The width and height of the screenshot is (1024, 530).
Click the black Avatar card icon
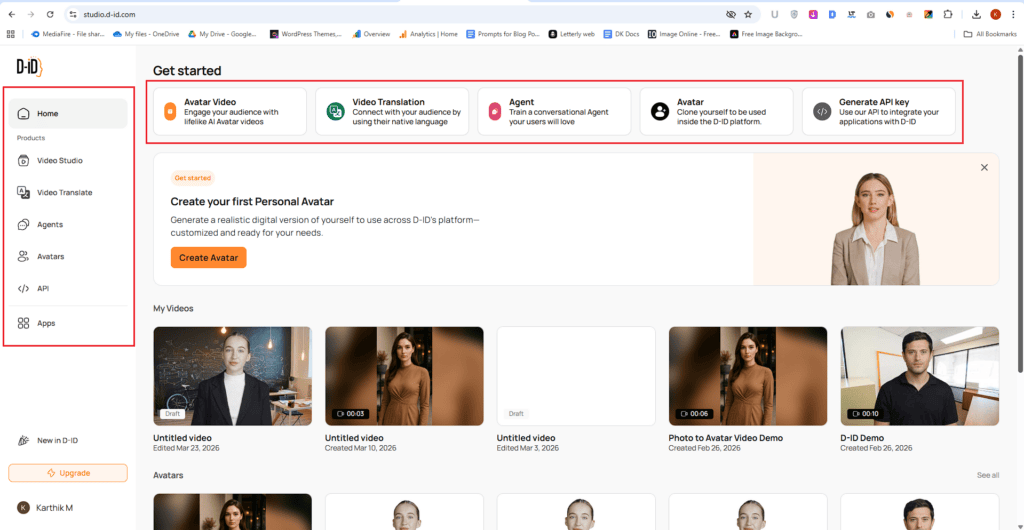click(x=660, y=112)
